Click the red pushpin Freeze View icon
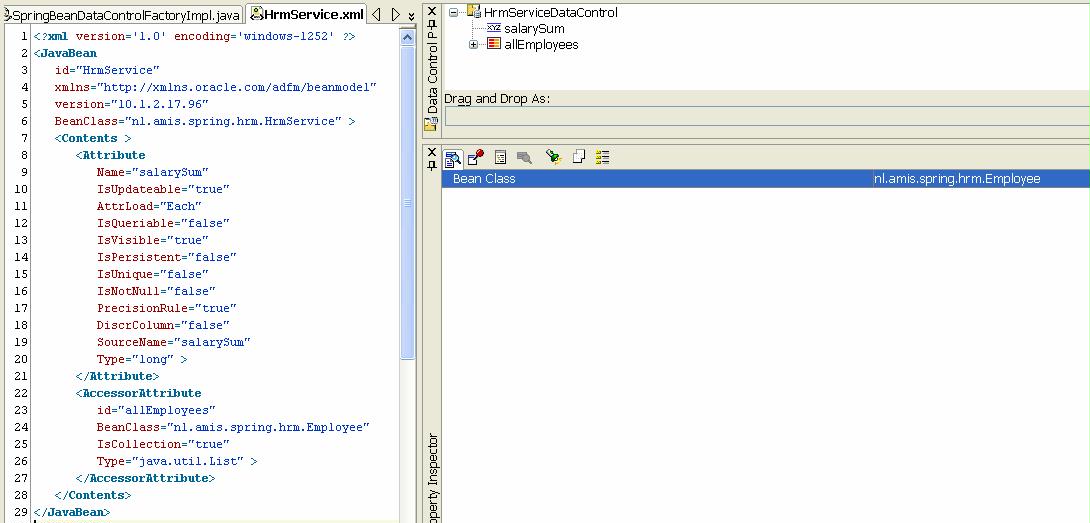 (476, 157)
